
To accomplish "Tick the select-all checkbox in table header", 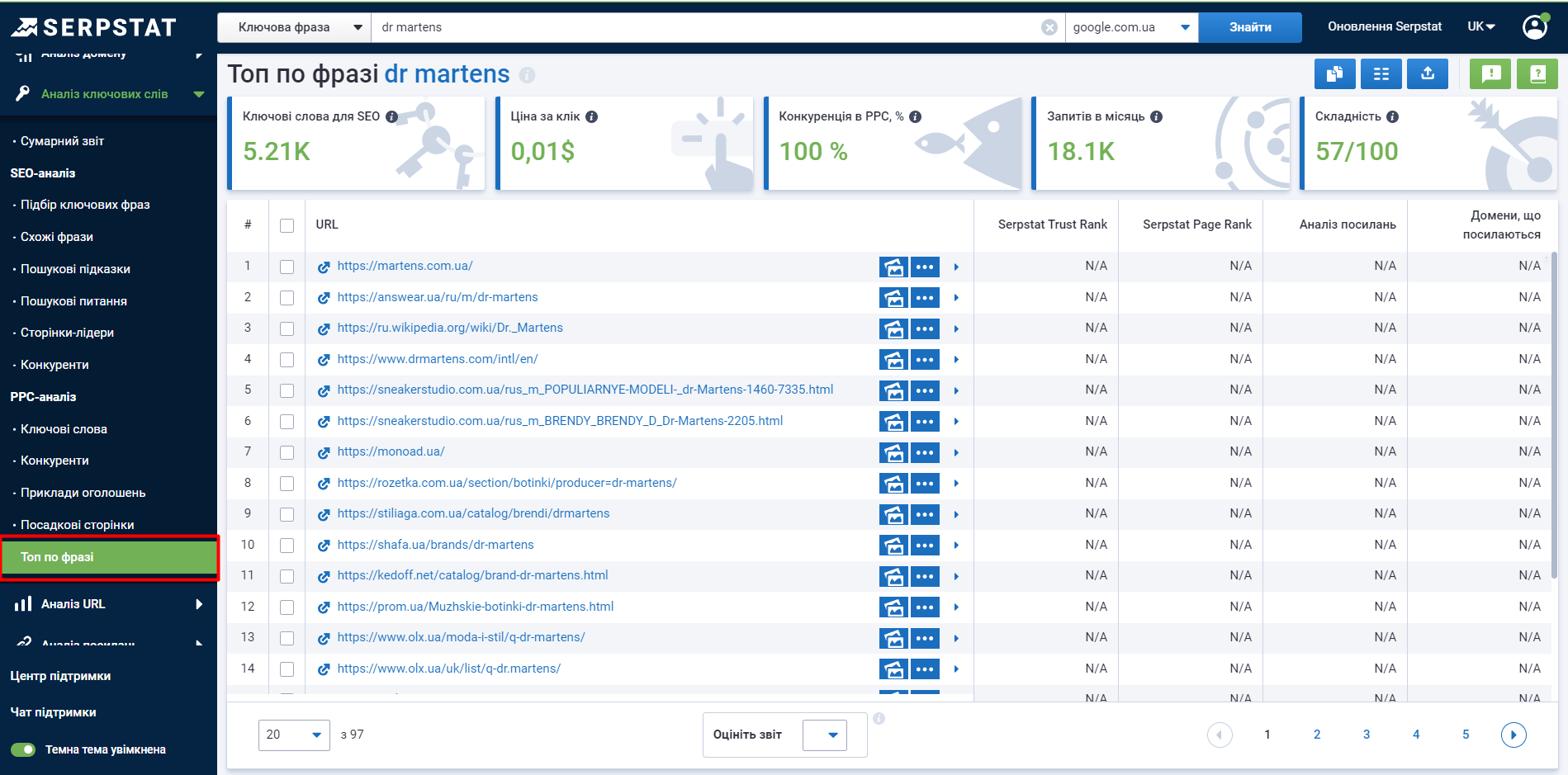I will coord(287,225).
